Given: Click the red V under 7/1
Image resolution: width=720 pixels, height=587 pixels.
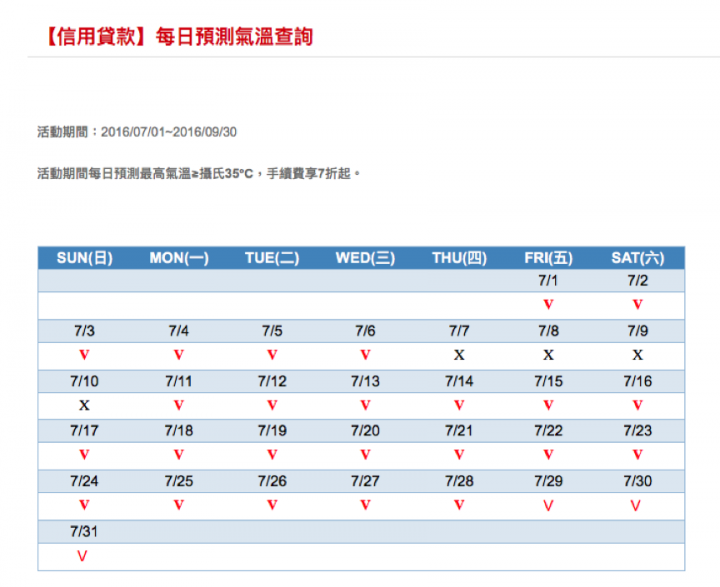Looking at the screenshot, I should tap(548, 305).
